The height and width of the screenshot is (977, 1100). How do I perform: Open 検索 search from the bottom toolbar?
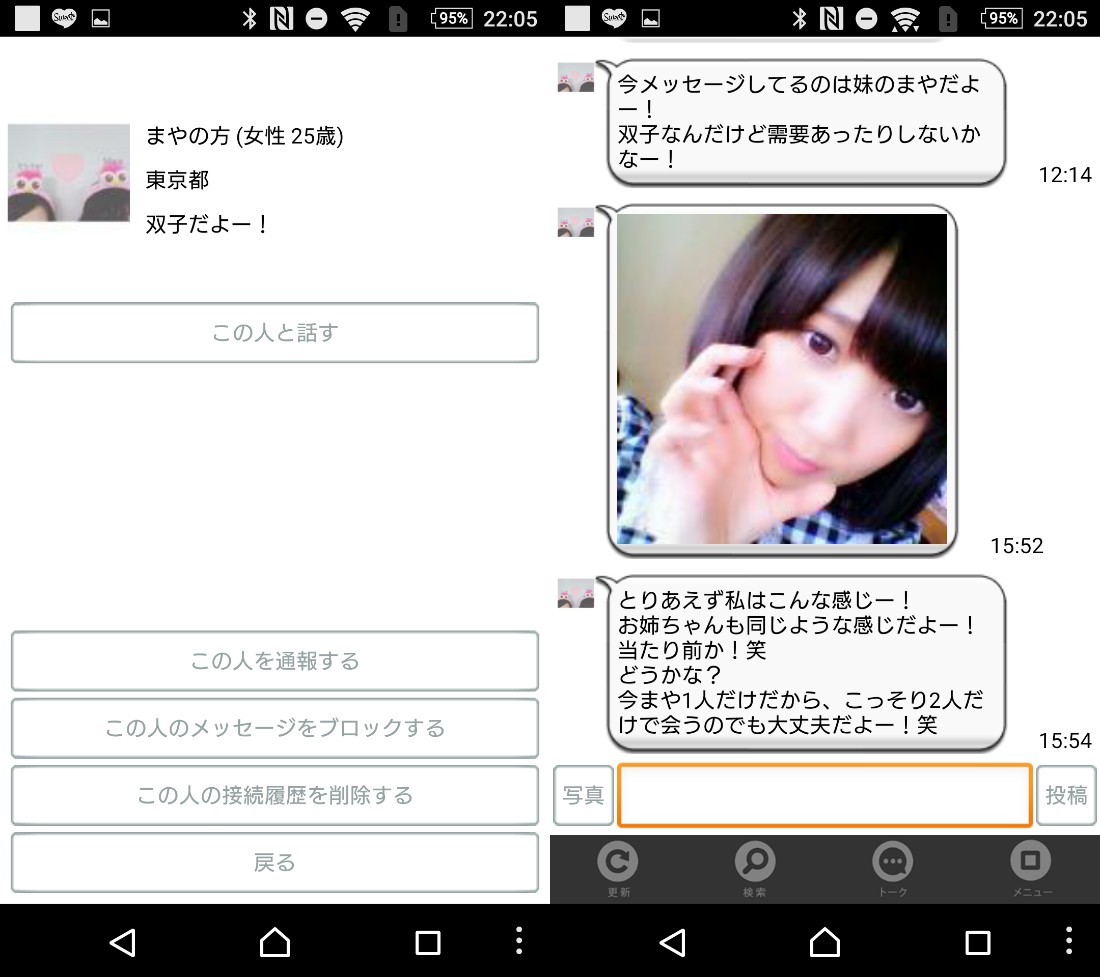755,866
